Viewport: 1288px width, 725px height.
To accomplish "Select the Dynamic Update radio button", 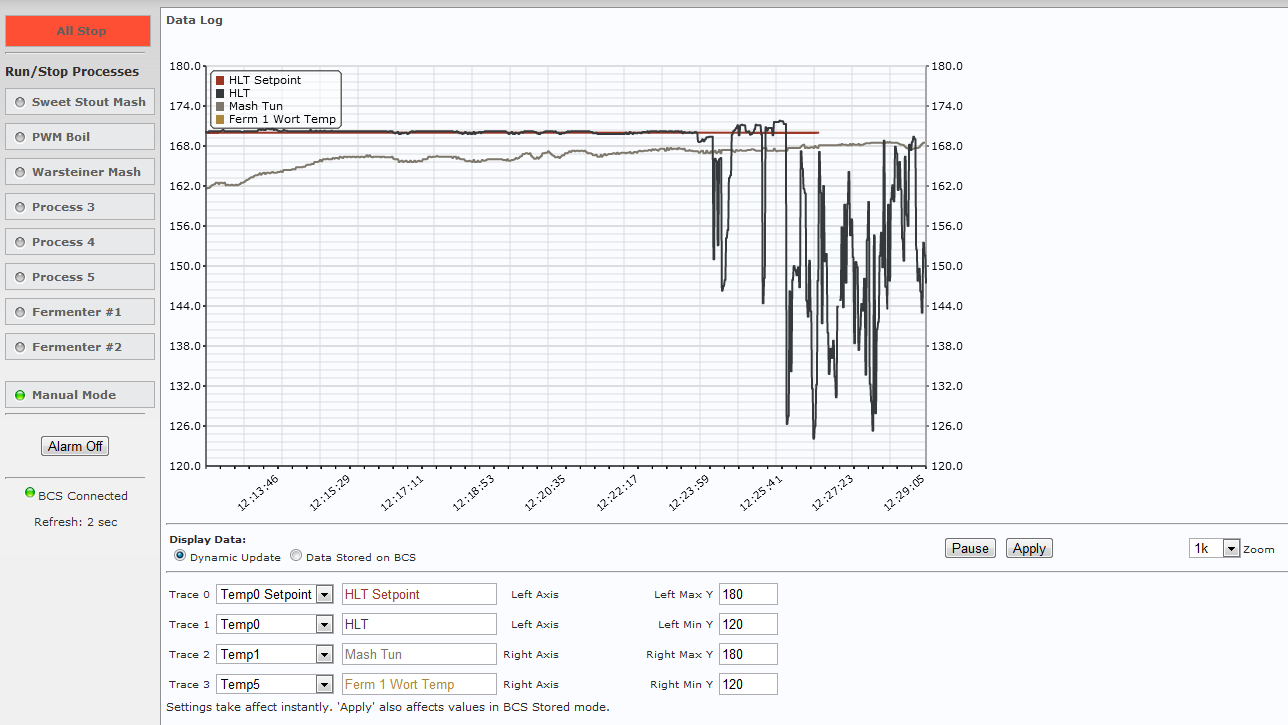I will click(180, 555).
